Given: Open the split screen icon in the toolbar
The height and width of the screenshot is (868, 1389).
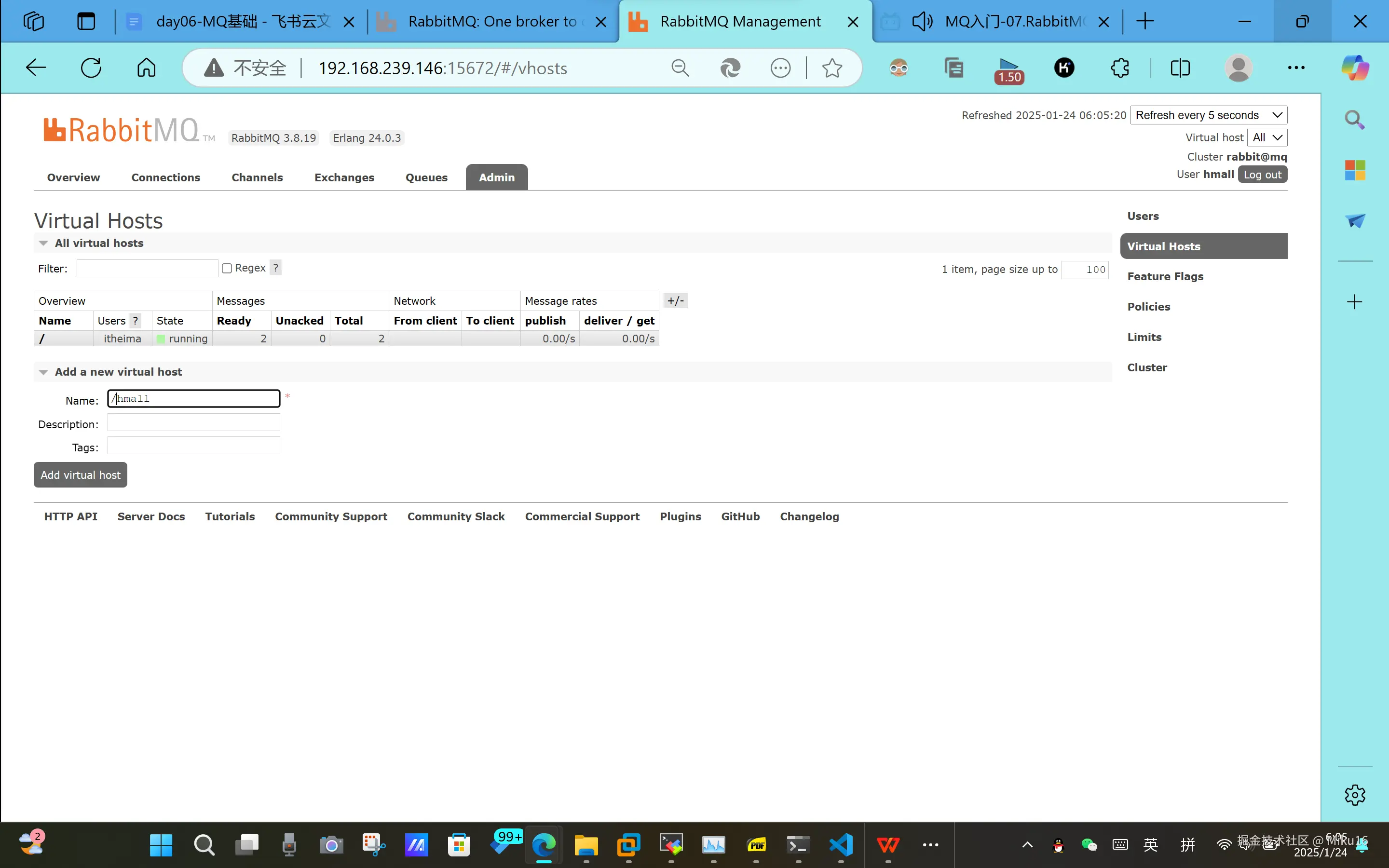Looking at the screenshot, I should (x=1180, y=68).
